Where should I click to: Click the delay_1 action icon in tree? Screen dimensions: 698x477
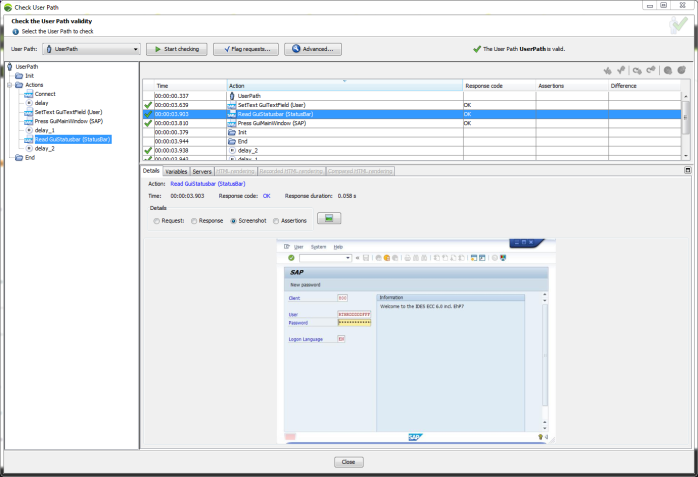[29, 130]
